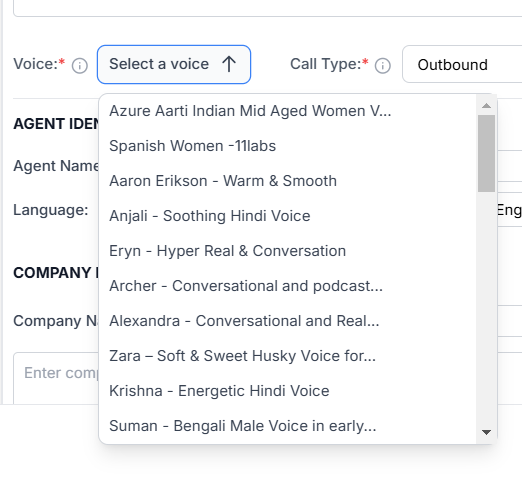Click the voice list scrollbar thumb

[486, 153]
